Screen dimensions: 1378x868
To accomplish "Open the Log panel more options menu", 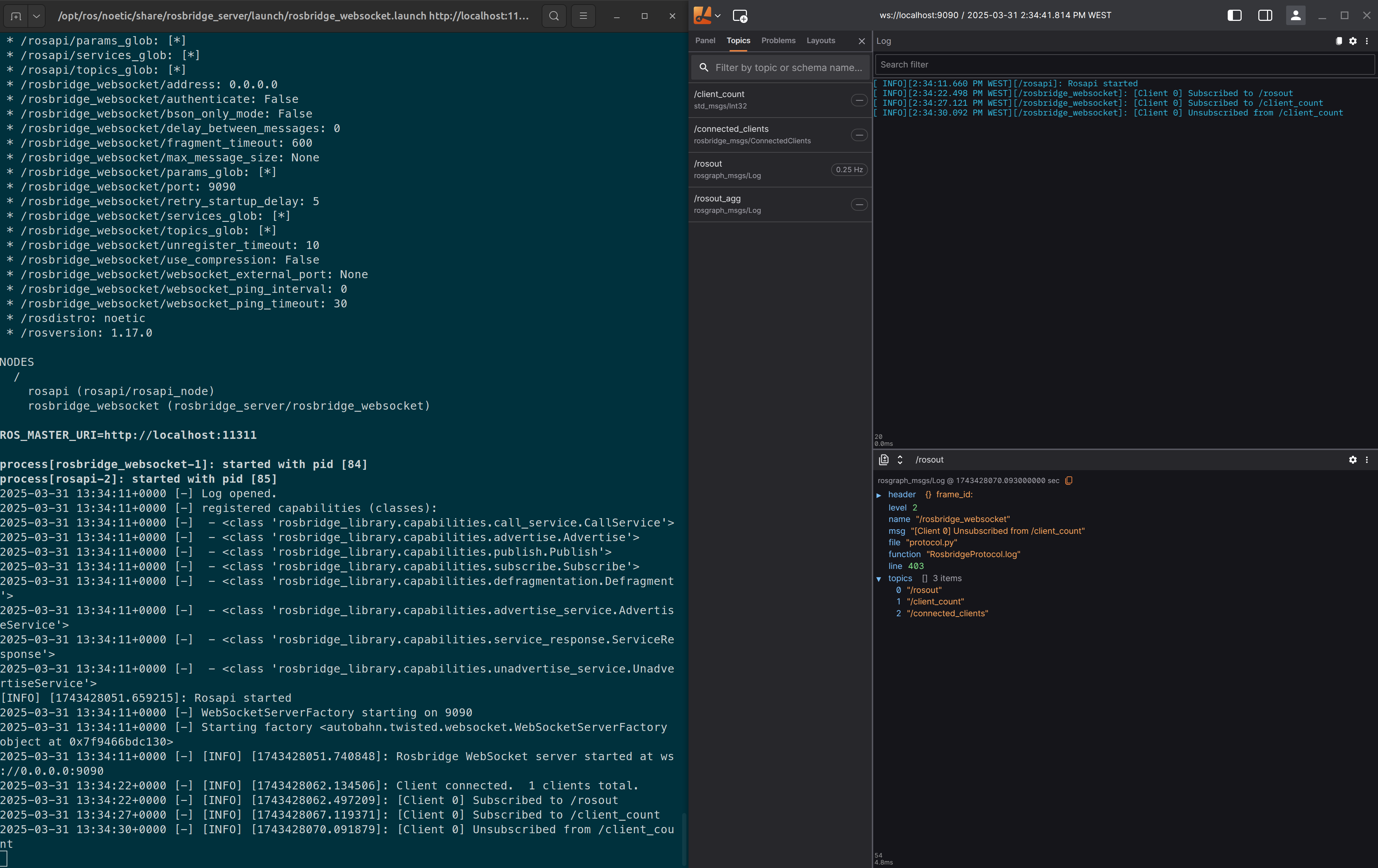I will click(1367, 41).
